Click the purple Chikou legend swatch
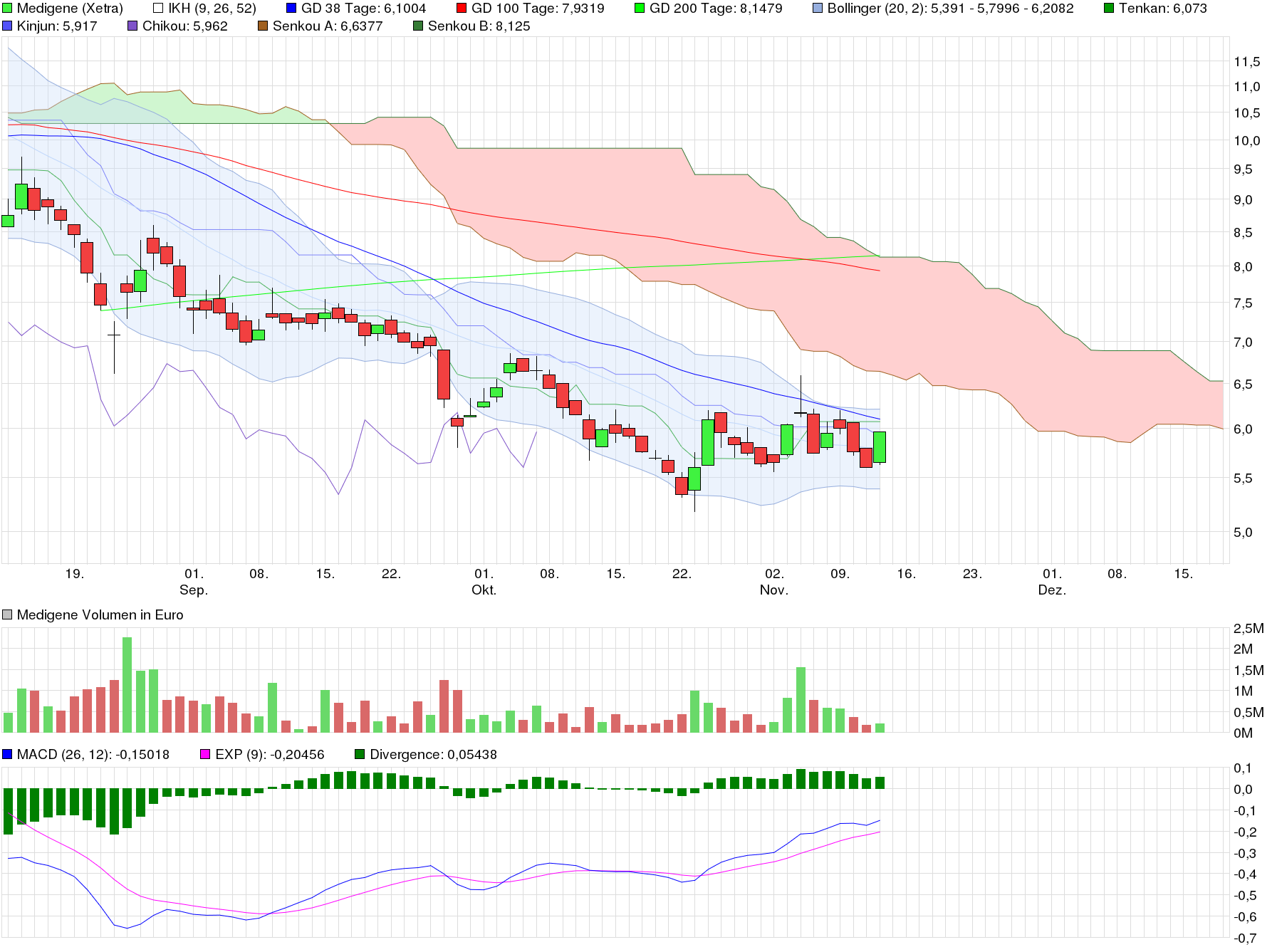 [132, 26]
